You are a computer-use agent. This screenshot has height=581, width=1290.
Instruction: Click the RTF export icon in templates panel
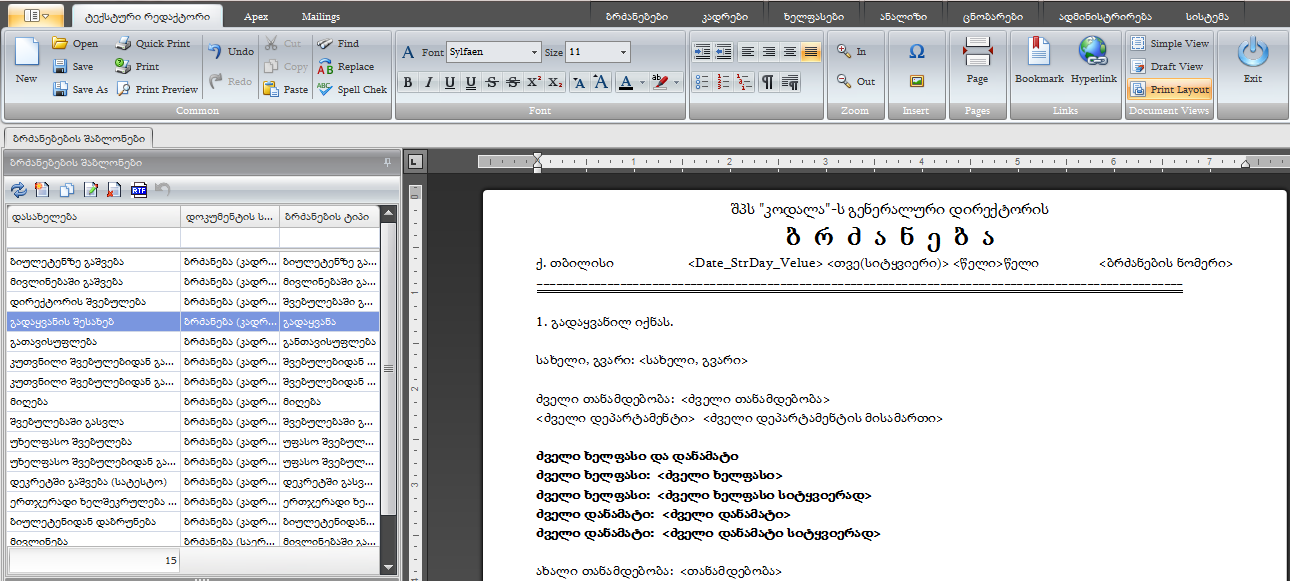(x=139, y=189)
